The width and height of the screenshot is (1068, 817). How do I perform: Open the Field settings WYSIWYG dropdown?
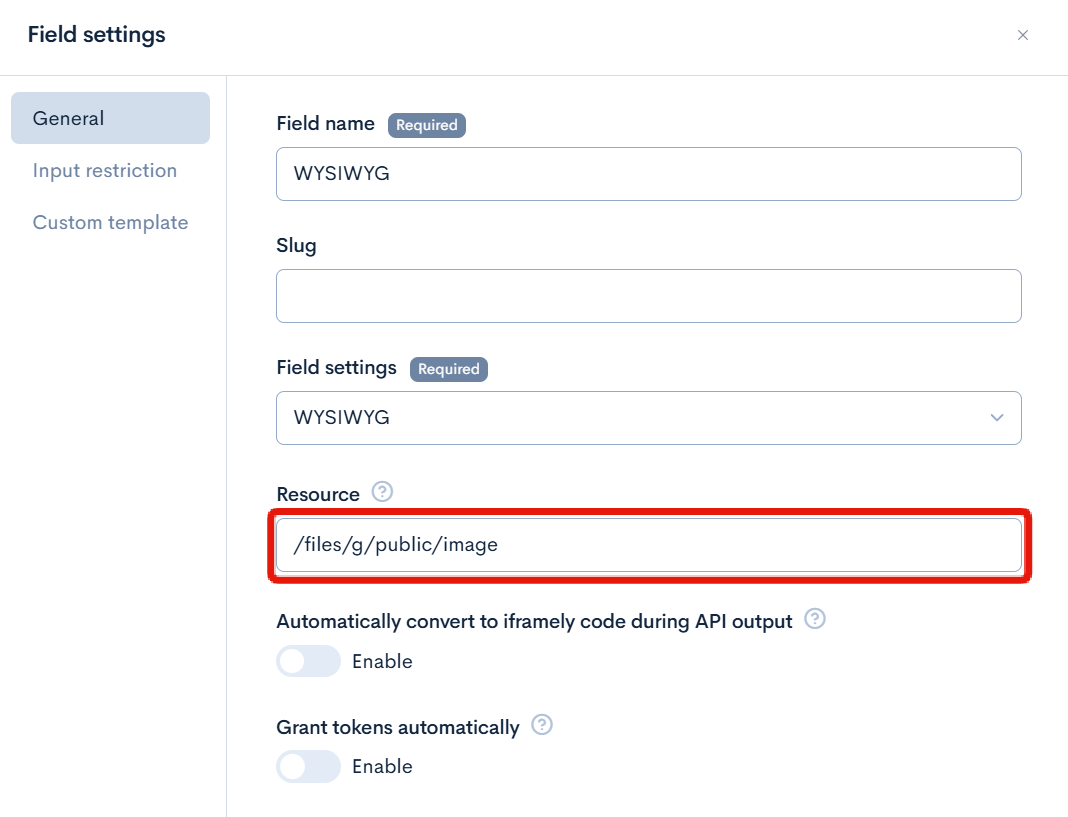(x=648, y=418)
